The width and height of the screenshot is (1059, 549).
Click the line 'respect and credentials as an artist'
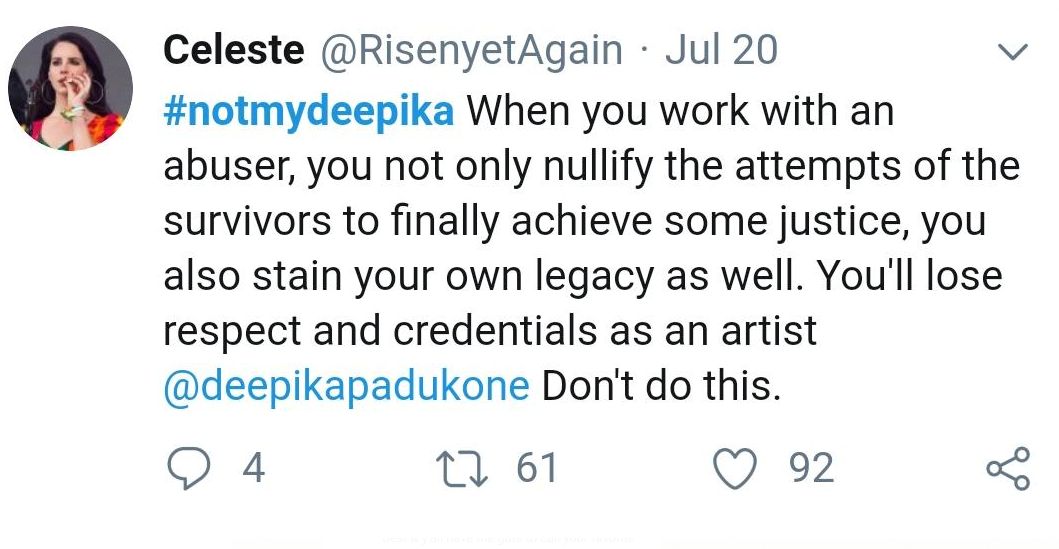(490, 331)
